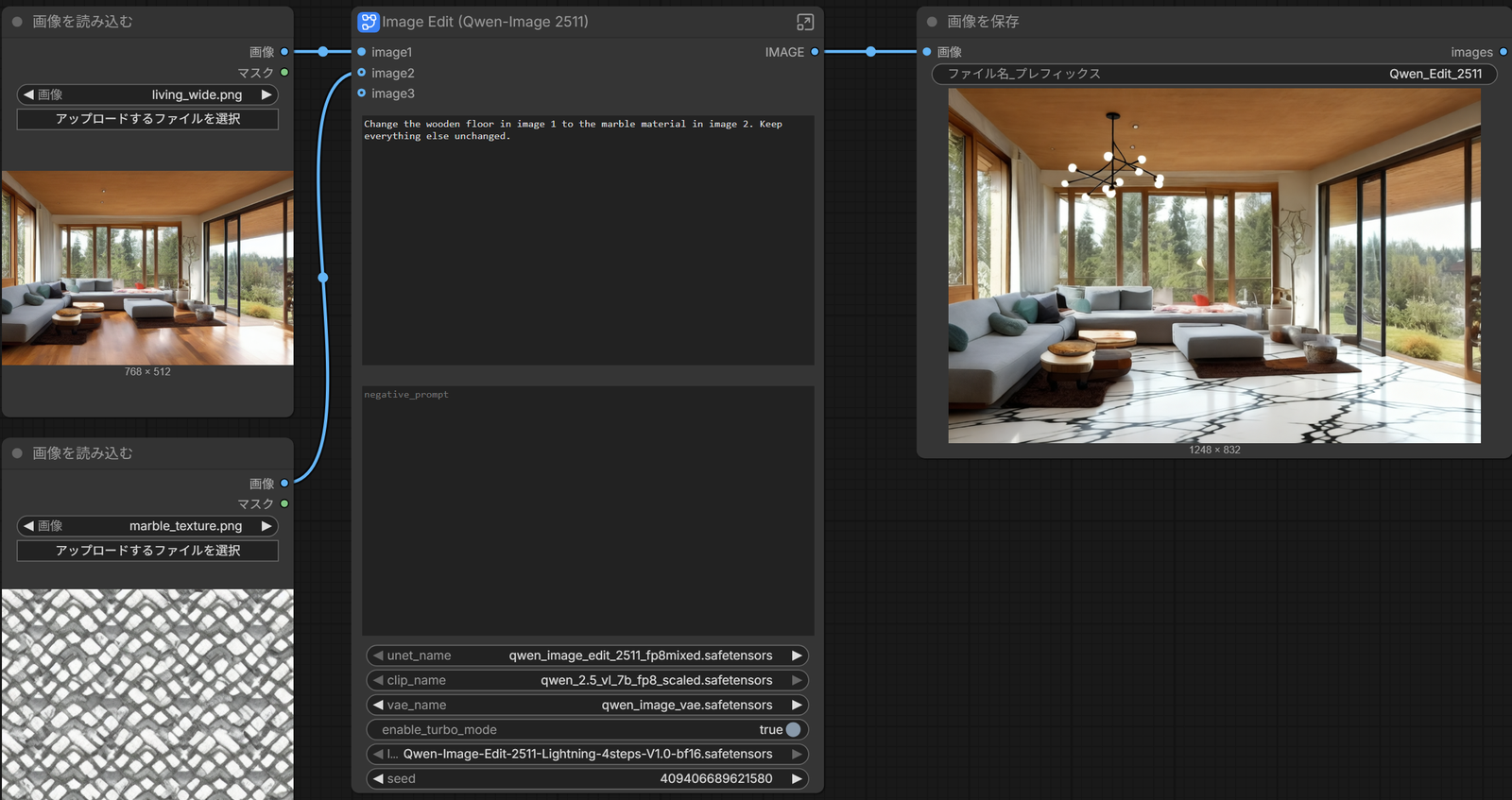1512x800 pixels.
Task: Collapse the bottom 画像を読み込む node via its dot
Action: [17, 453]
